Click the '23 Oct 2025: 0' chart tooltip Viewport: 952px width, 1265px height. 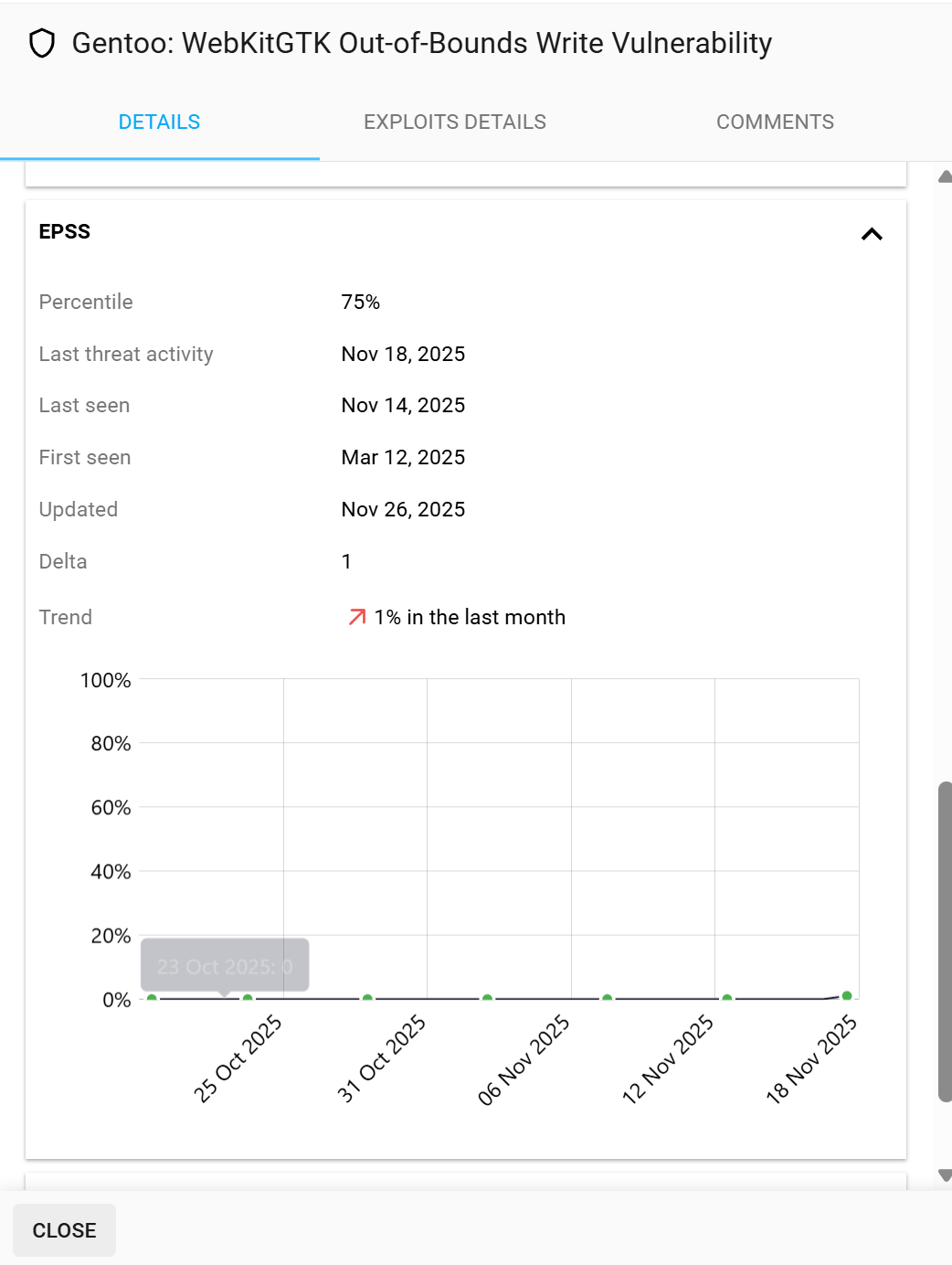pyautogui.click(x=225, y=966)
